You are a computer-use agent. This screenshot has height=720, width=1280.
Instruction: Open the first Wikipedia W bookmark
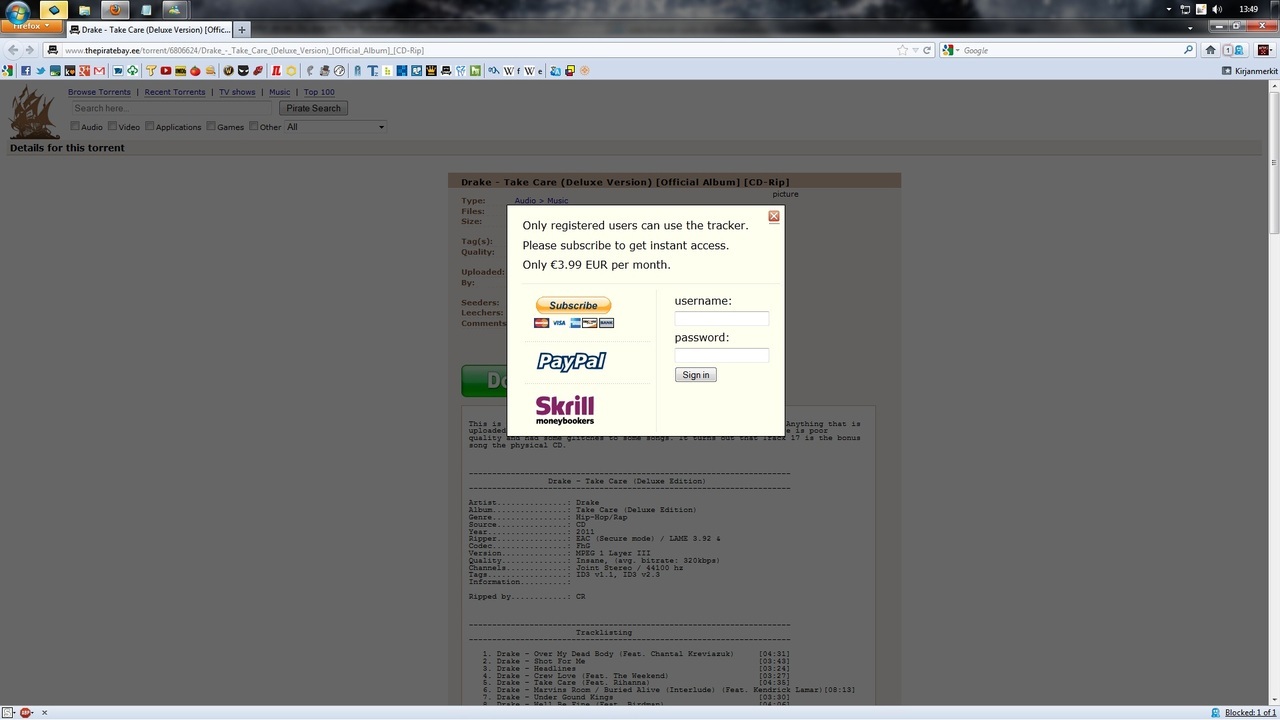(x=509, y=71)
